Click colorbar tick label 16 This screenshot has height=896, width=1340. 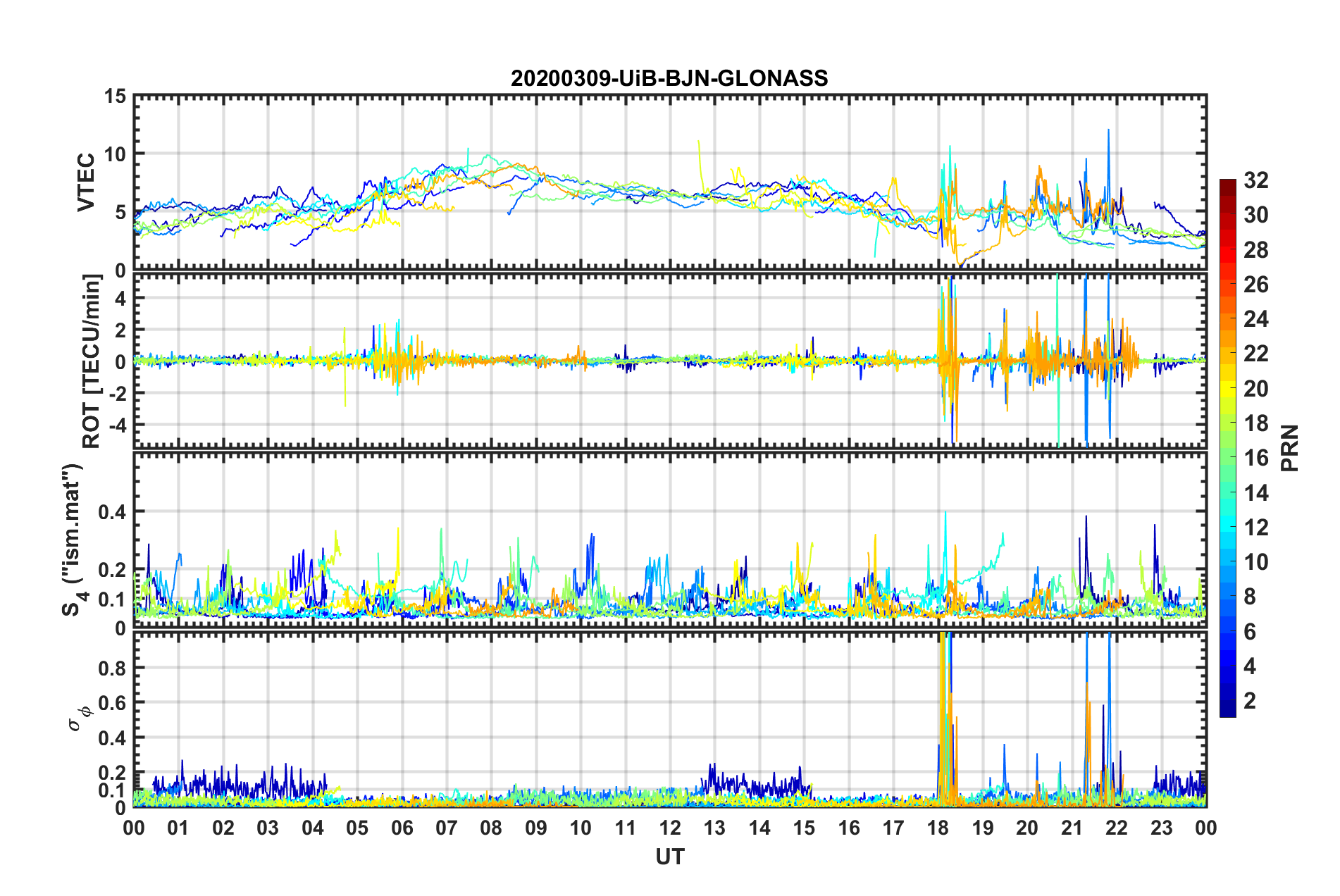click(x=1255, y=458)
